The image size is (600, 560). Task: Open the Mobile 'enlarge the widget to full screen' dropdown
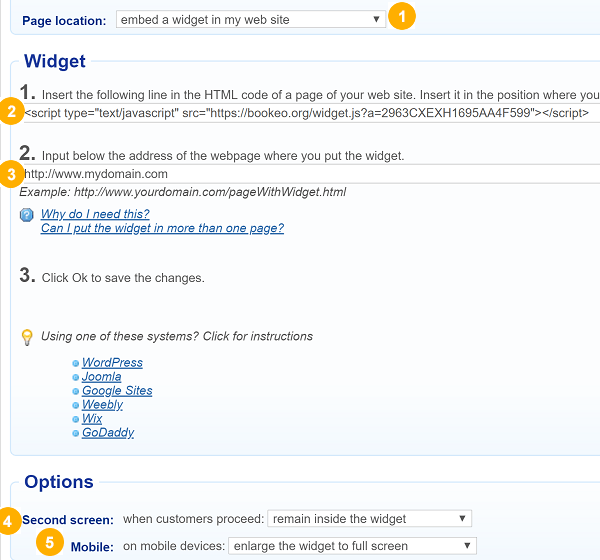(x=352, y=546)
